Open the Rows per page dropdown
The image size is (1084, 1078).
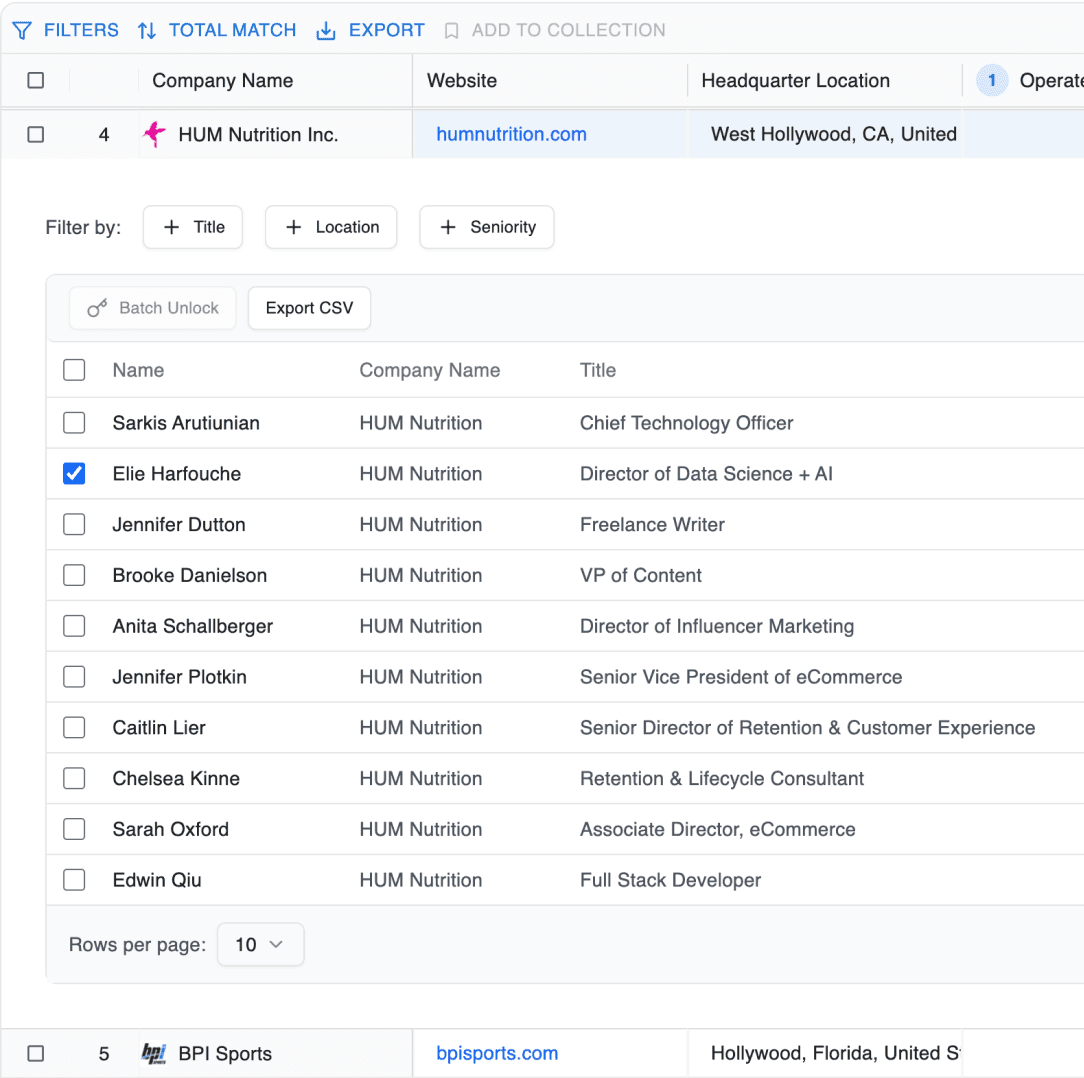pyautogui.click(x=261, y=945)
